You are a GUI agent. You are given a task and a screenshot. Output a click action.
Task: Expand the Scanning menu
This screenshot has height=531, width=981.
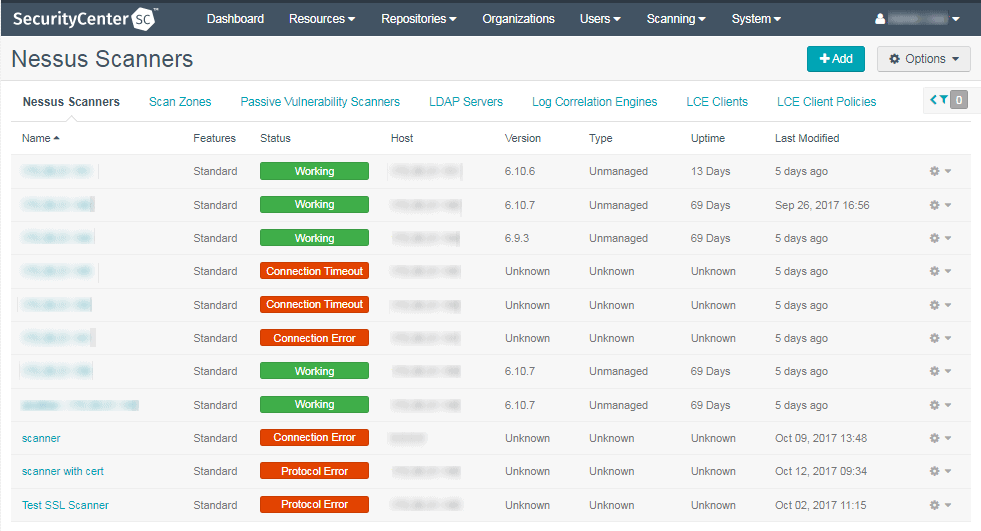[x=676, y=19]
